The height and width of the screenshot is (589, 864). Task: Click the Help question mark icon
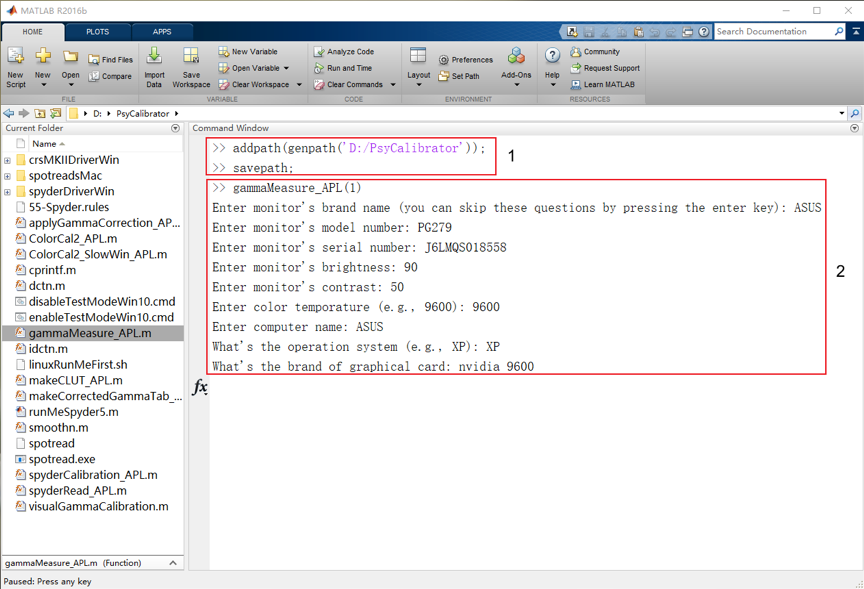point(552,56)
